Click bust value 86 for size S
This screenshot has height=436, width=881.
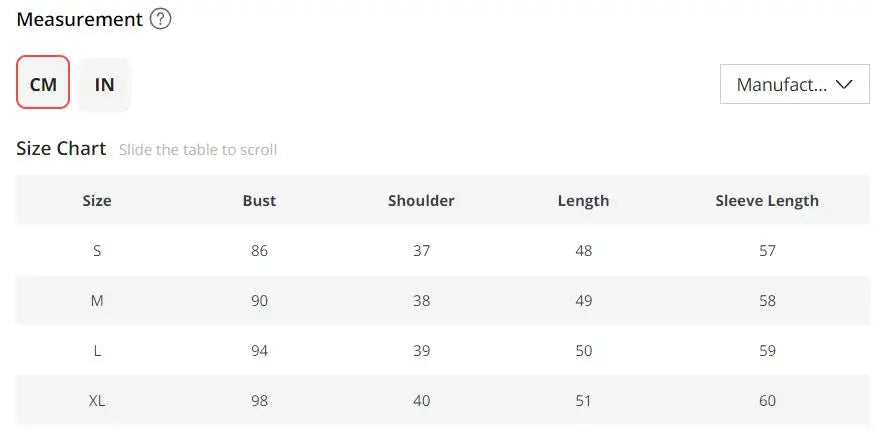259,250
